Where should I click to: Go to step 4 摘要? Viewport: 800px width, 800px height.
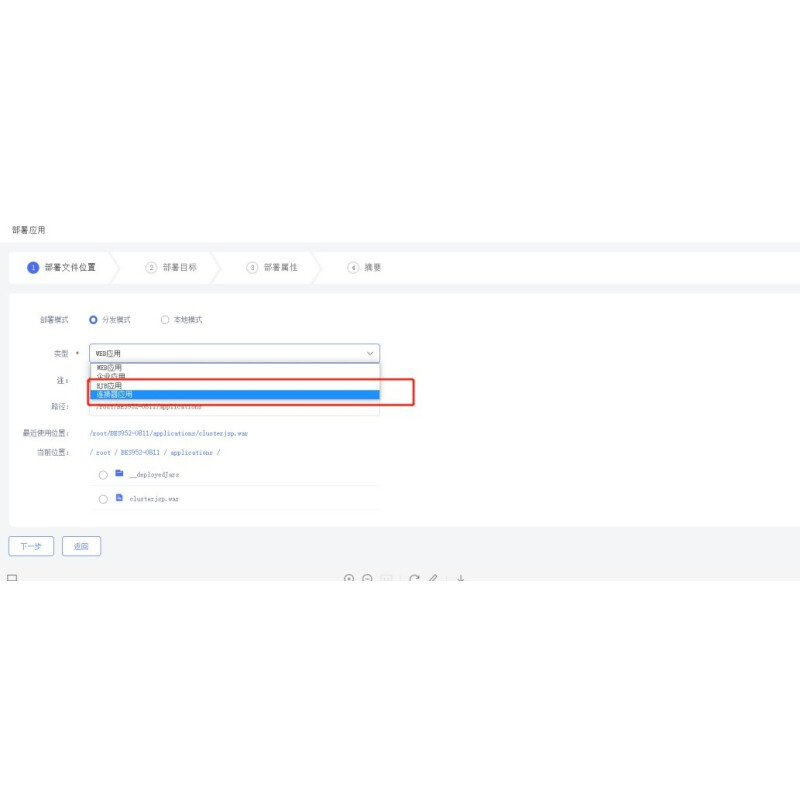click(364, 267)
